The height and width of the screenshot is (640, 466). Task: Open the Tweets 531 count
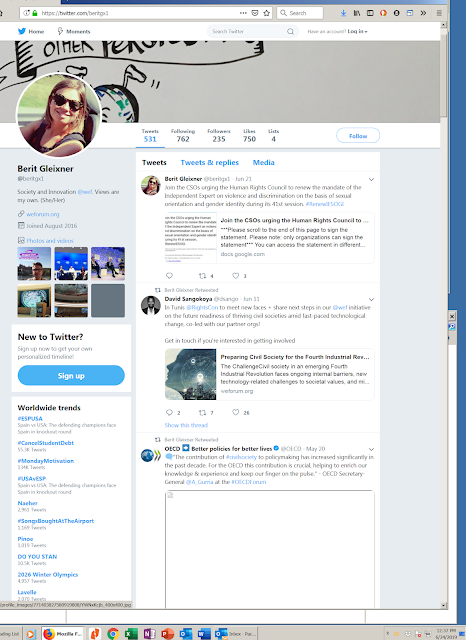(150, 136)
